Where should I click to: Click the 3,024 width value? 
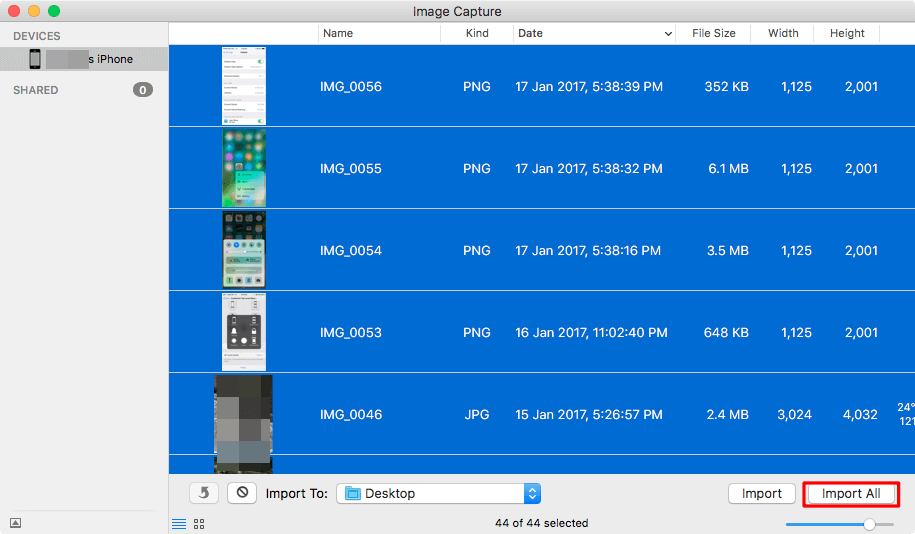click(x=794, y=414)
